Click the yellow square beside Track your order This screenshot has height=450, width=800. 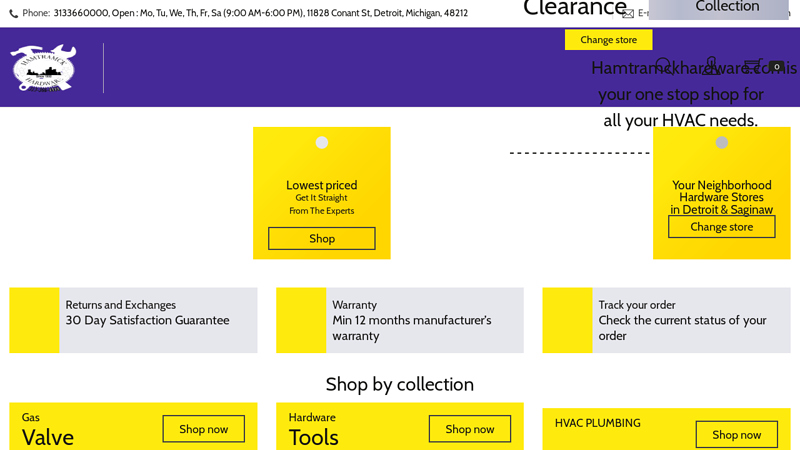[x=567, y=320]
